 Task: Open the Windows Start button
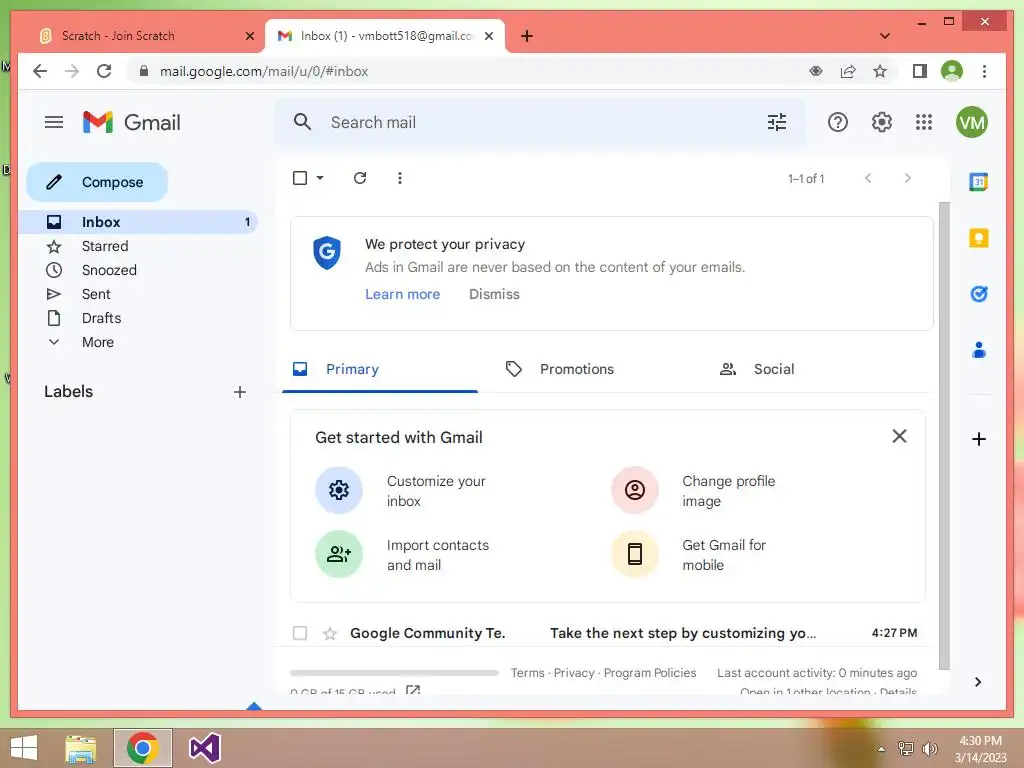click(24, 748)
